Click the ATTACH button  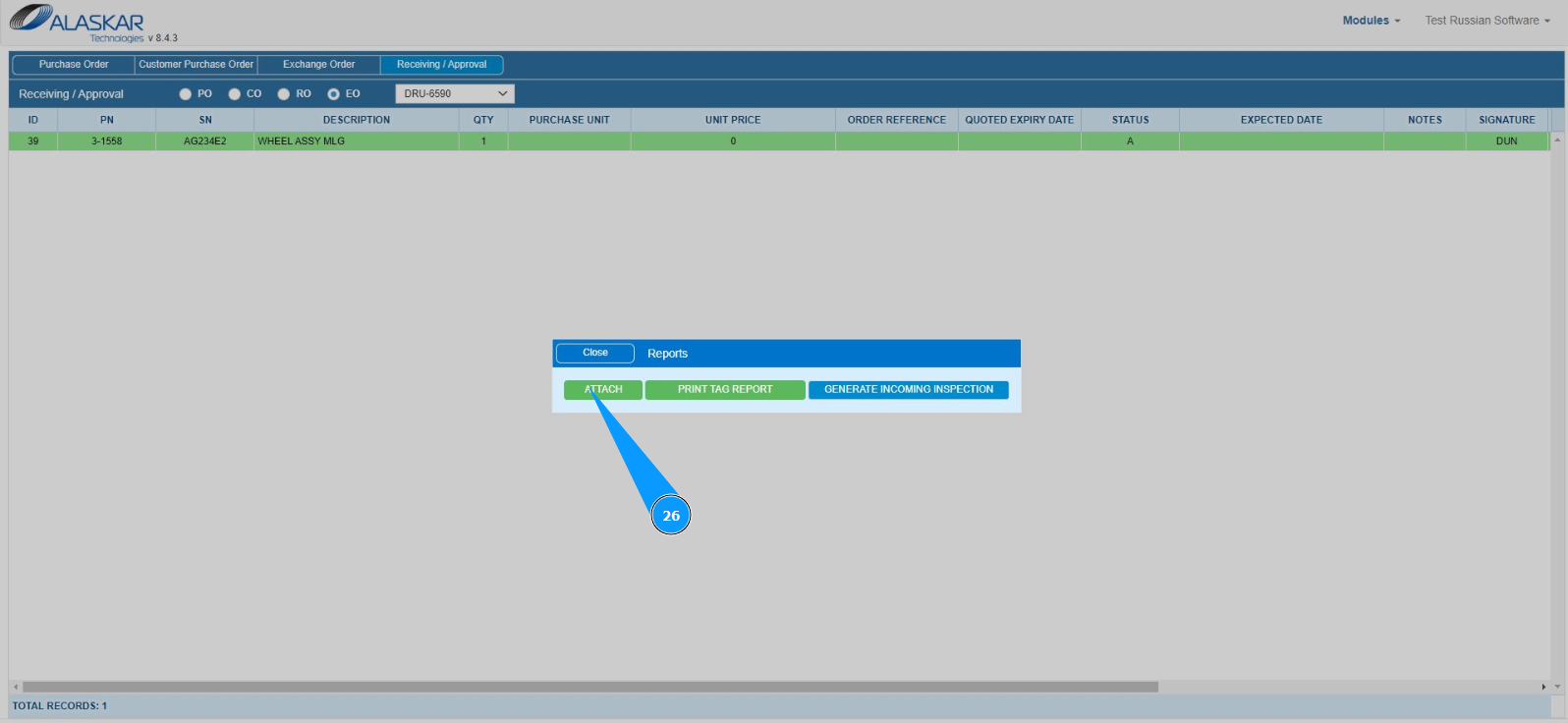603,390
